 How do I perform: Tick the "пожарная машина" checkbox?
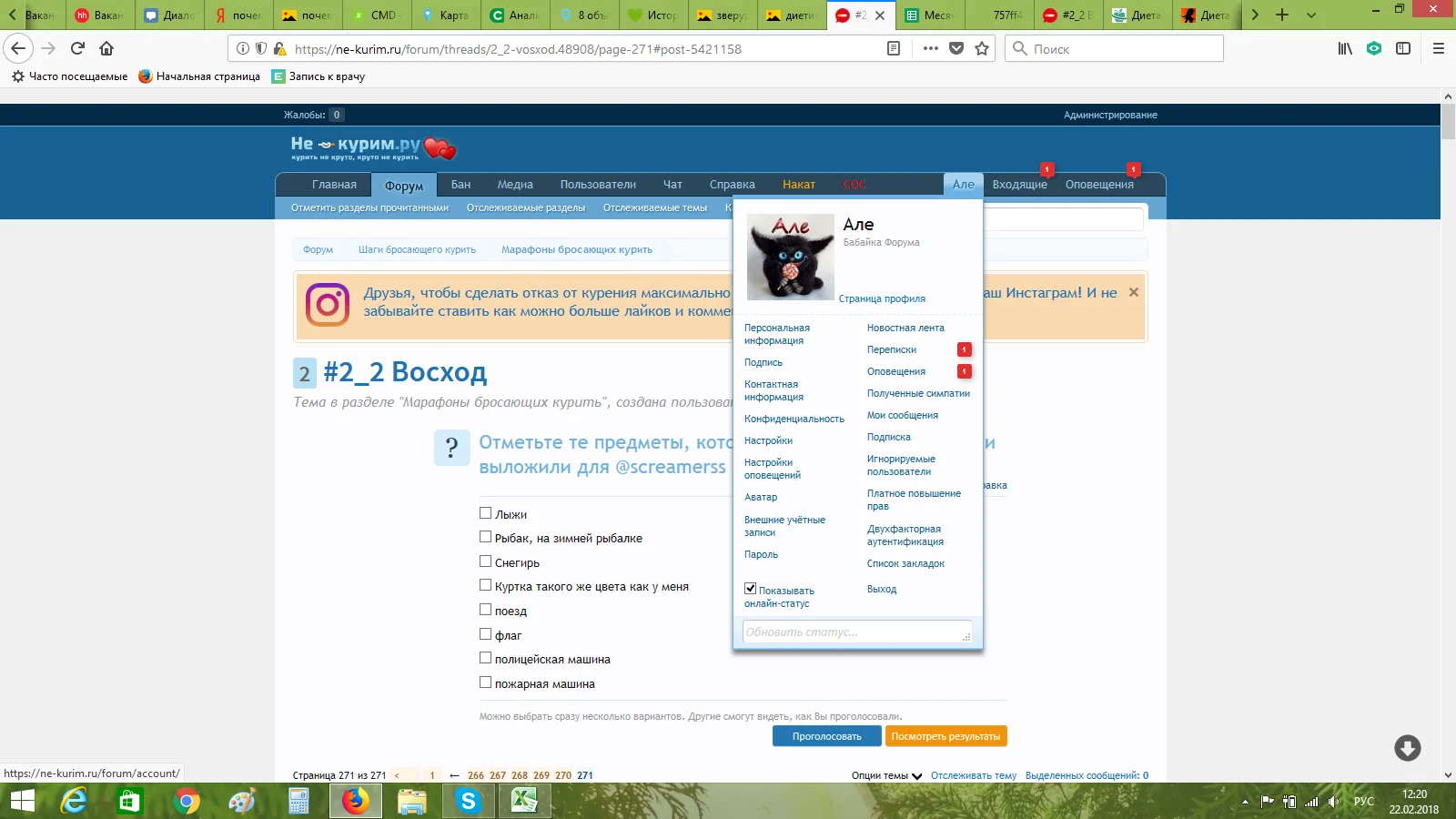tap(486, 682)
